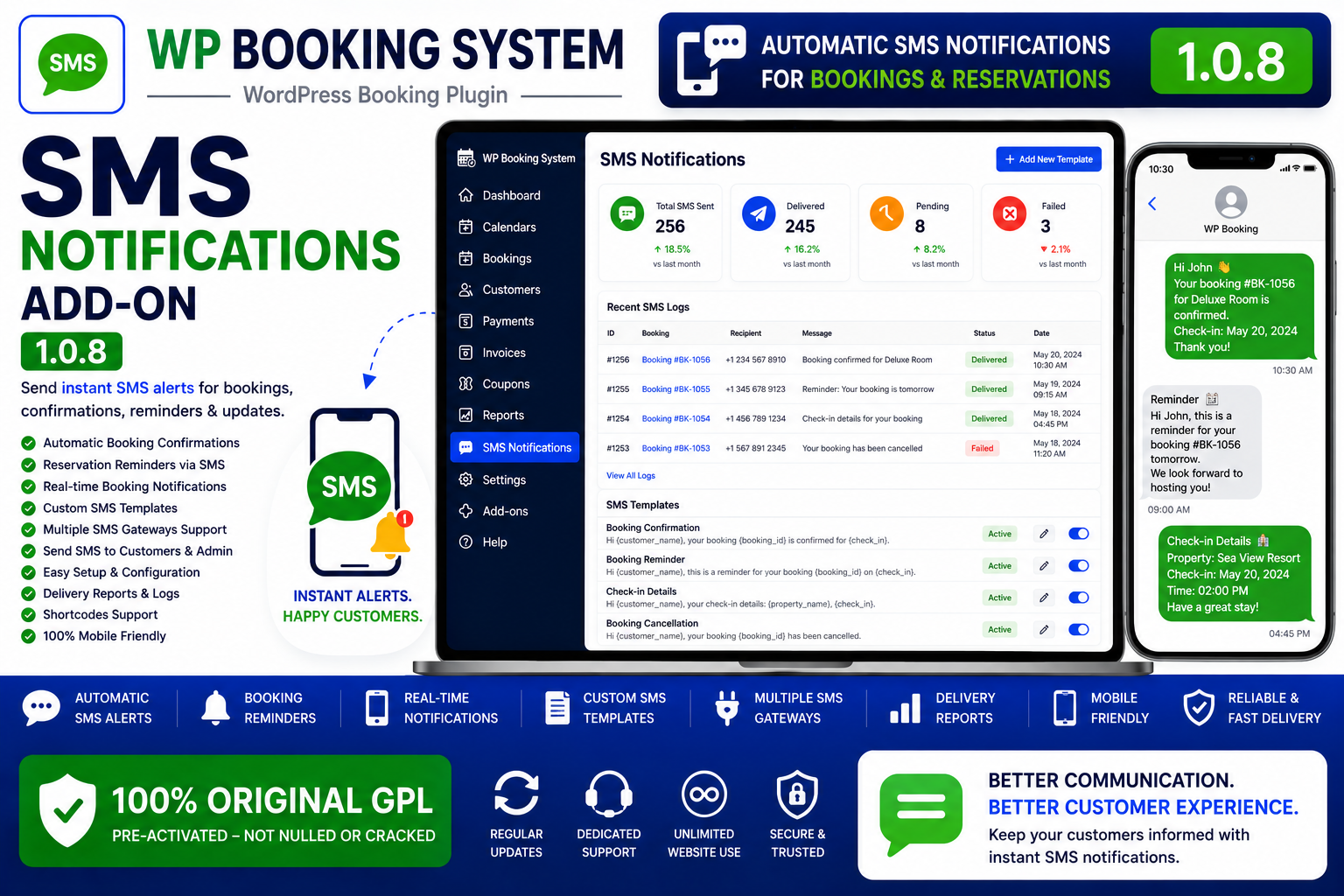Click the Dedicated Support headset icon

pos(608,793)
